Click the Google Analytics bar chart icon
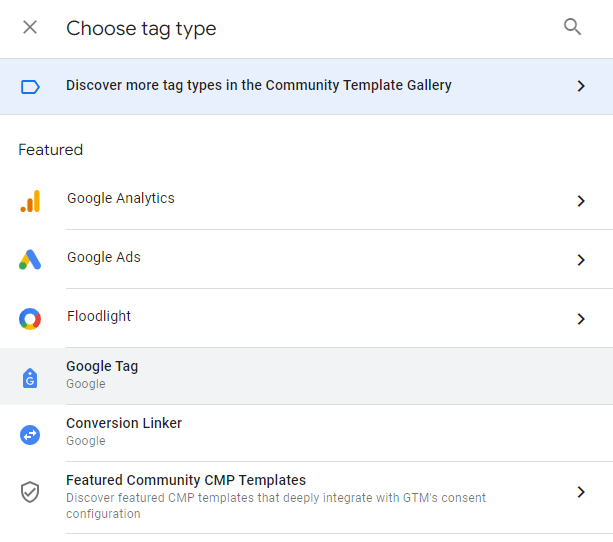The width and height of the screenshot is (613, 542). tap(30, 201)
